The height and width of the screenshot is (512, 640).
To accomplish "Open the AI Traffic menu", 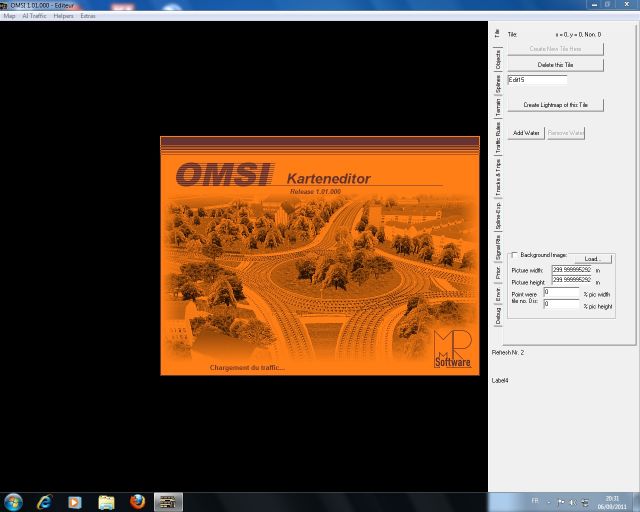I will click(34, 16).
